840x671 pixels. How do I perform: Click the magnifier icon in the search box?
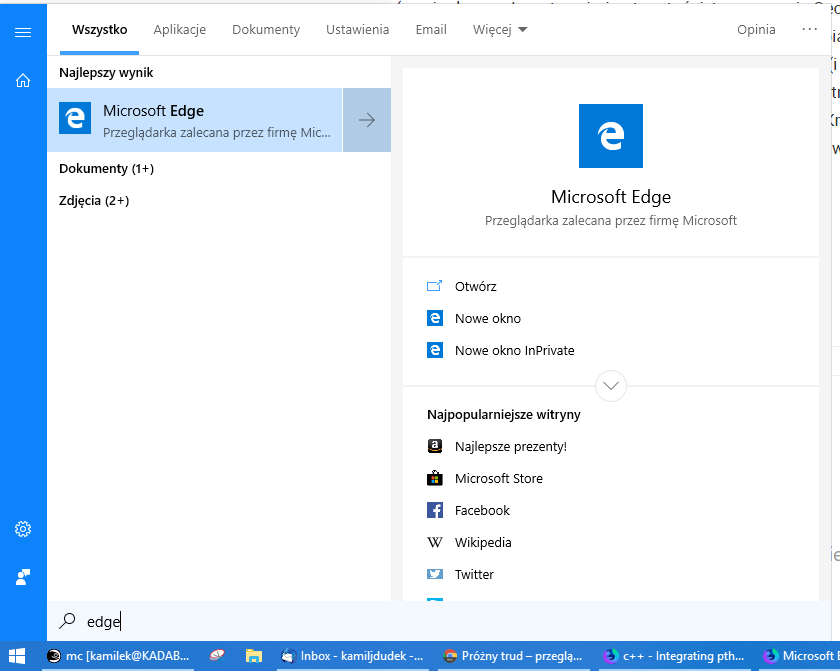tap(67, 621)
